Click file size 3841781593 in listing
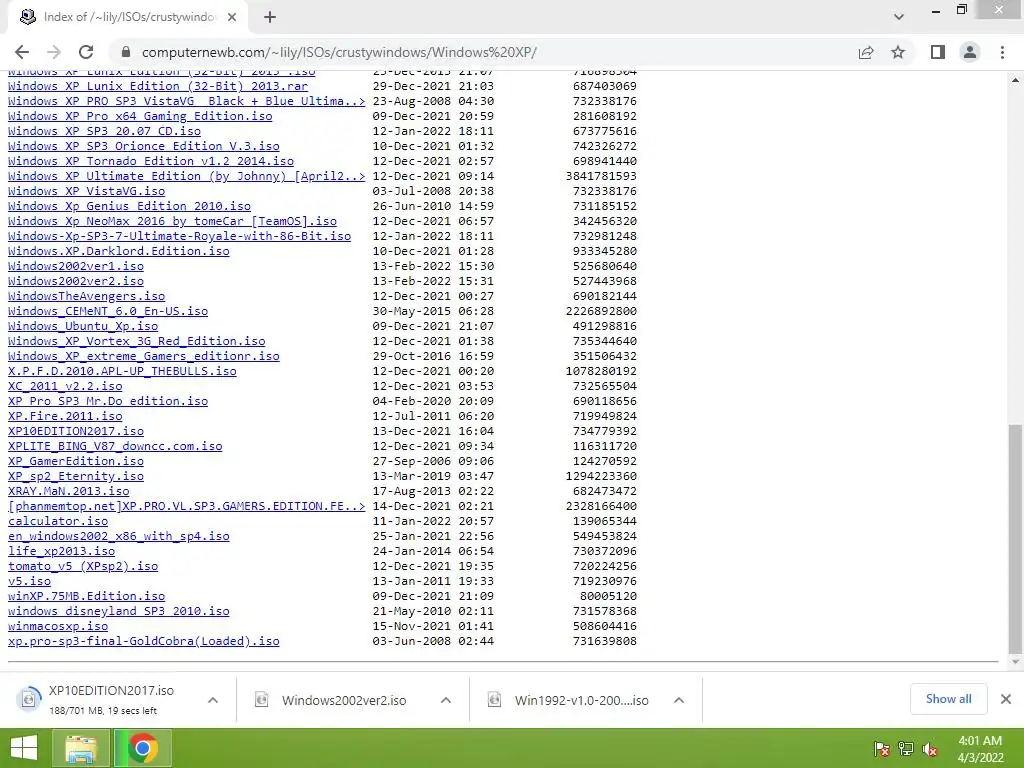 [x=601, y=176]
